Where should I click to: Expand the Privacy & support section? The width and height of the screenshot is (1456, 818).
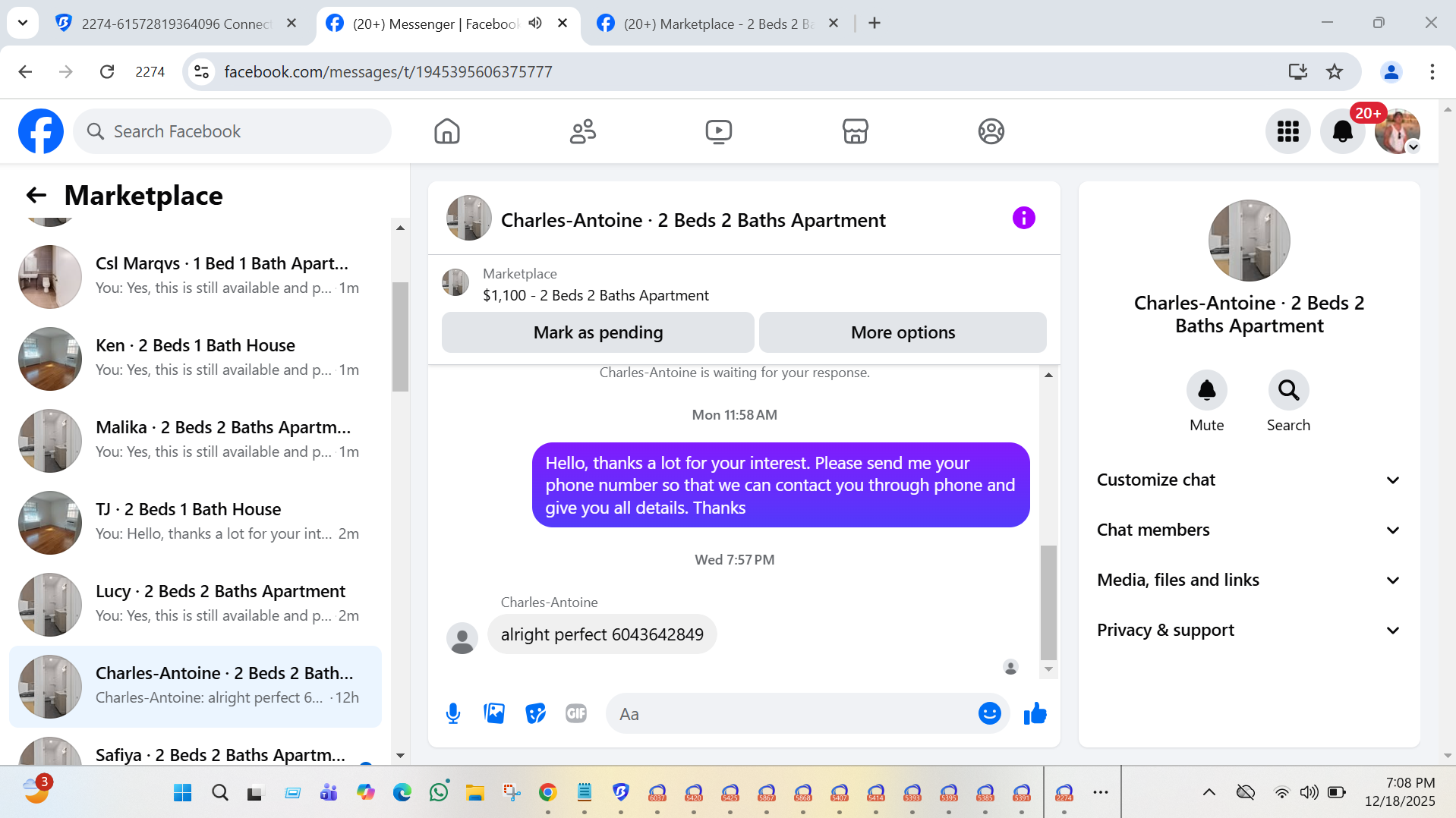tap(1249, 630)
